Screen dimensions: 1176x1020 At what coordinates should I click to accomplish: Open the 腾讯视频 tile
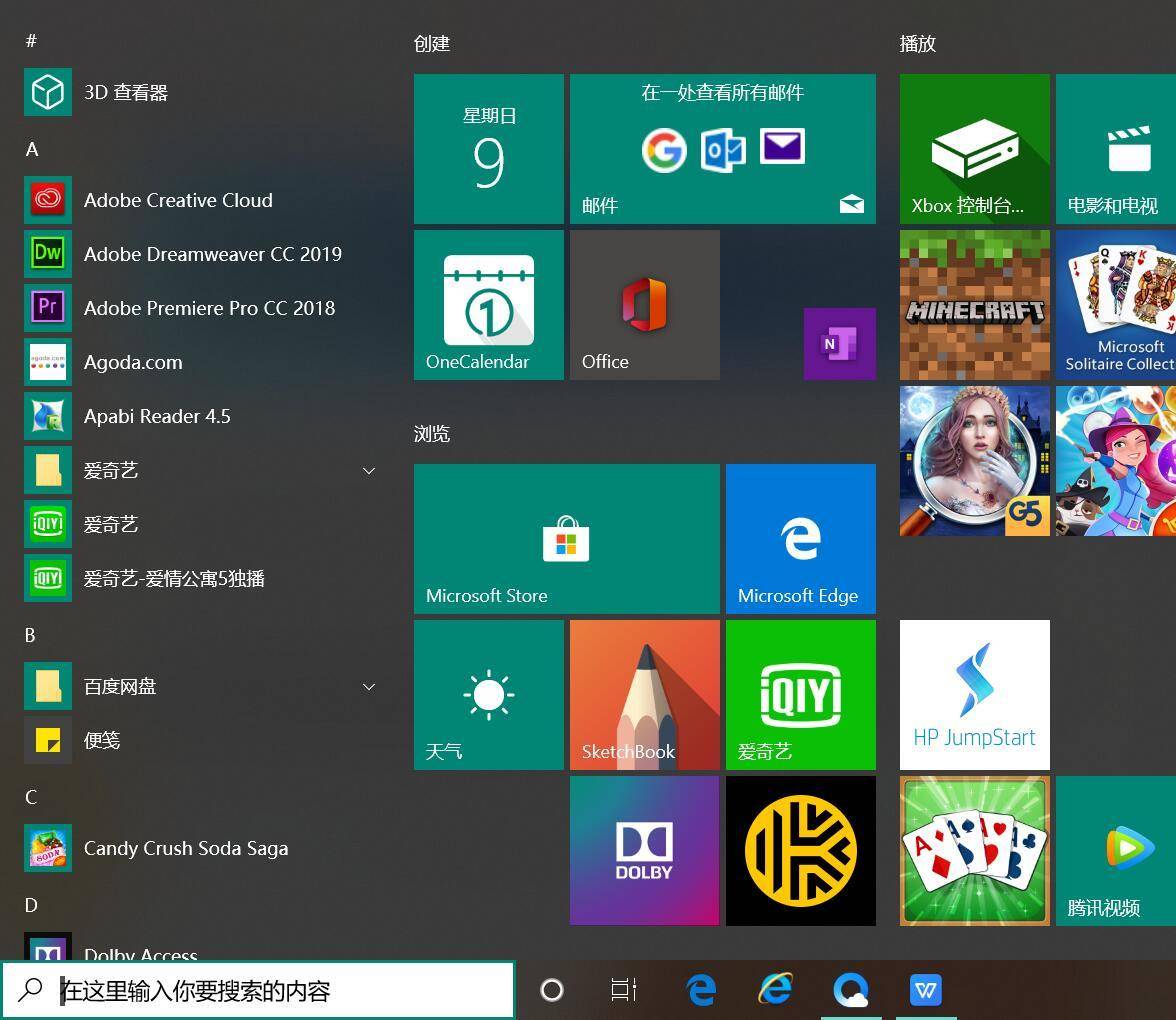(x=1116, y=851)
